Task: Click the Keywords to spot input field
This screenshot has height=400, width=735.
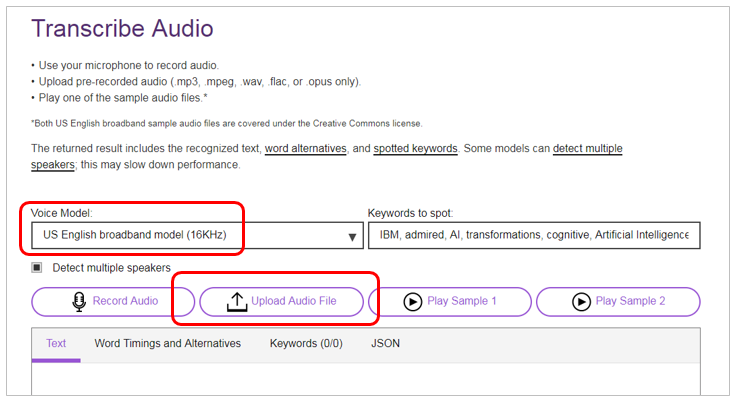Action: click(533, 235)
